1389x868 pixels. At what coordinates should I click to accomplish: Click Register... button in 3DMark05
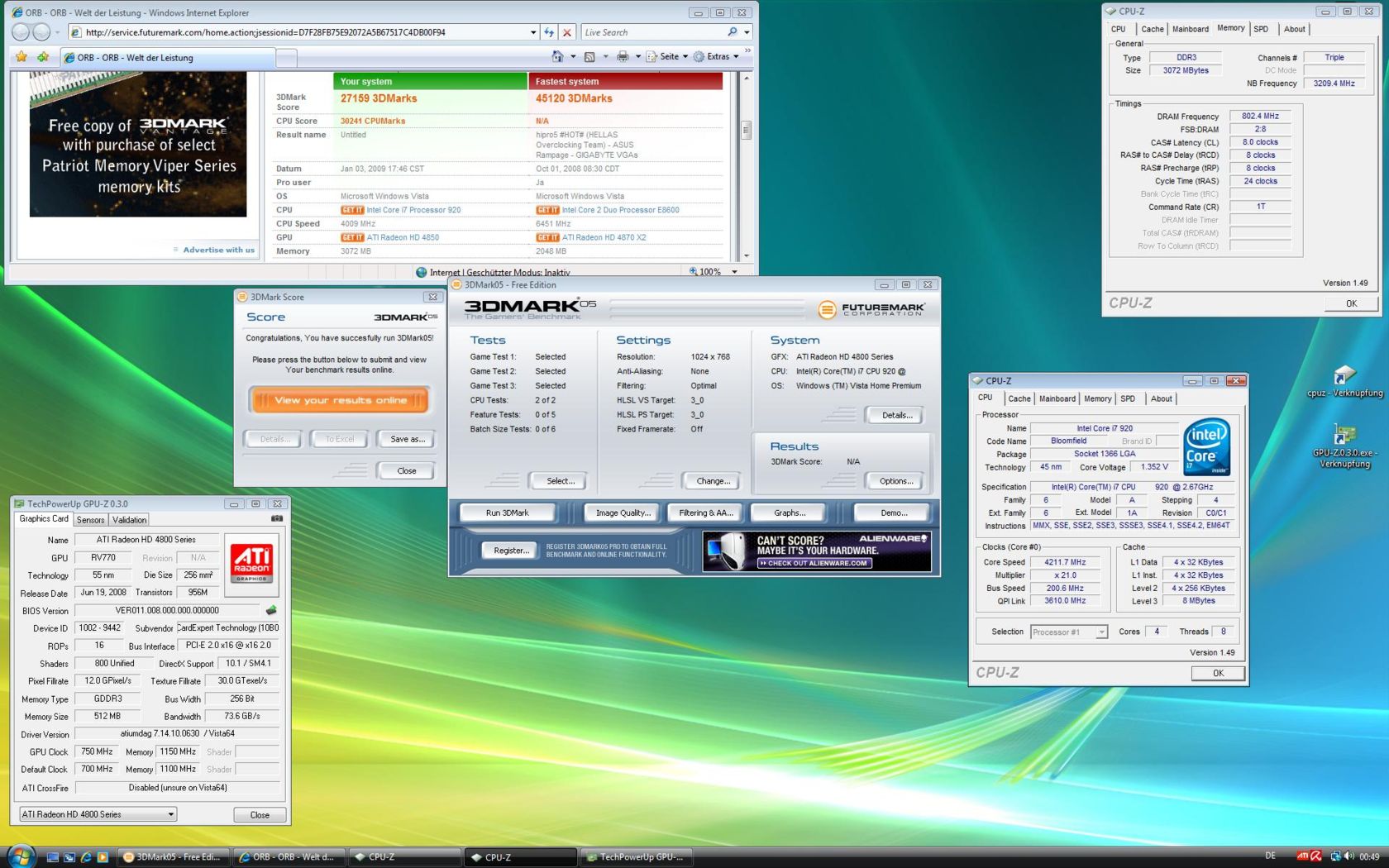pos(511,550)
